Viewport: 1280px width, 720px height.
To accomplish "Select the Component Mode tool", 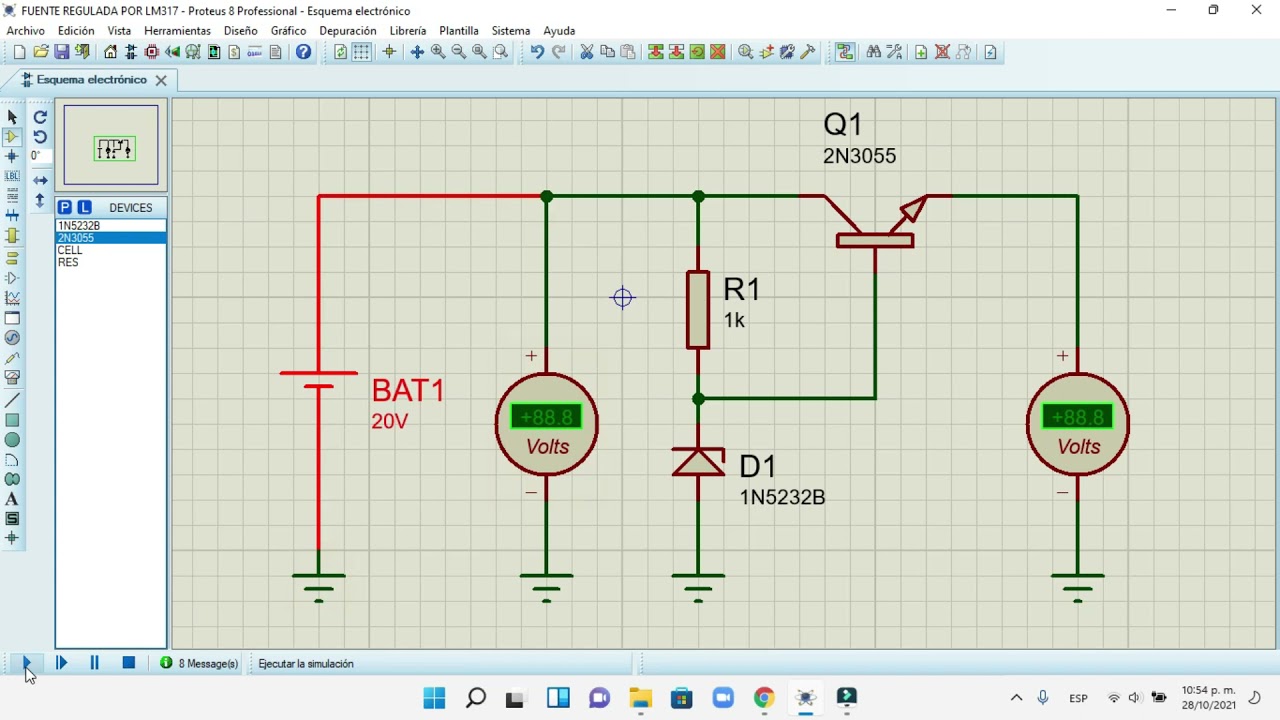I will pos(12,137).
